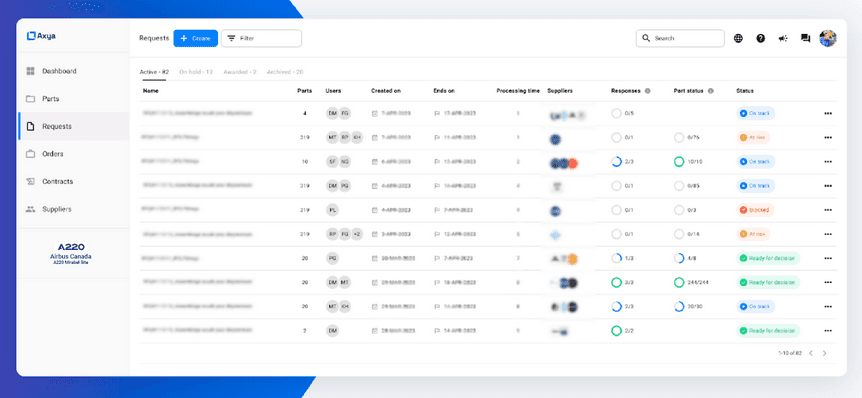Click the Ends on column header
The width and height of the screenshot is (862, 398).
(x=444, y=91)
